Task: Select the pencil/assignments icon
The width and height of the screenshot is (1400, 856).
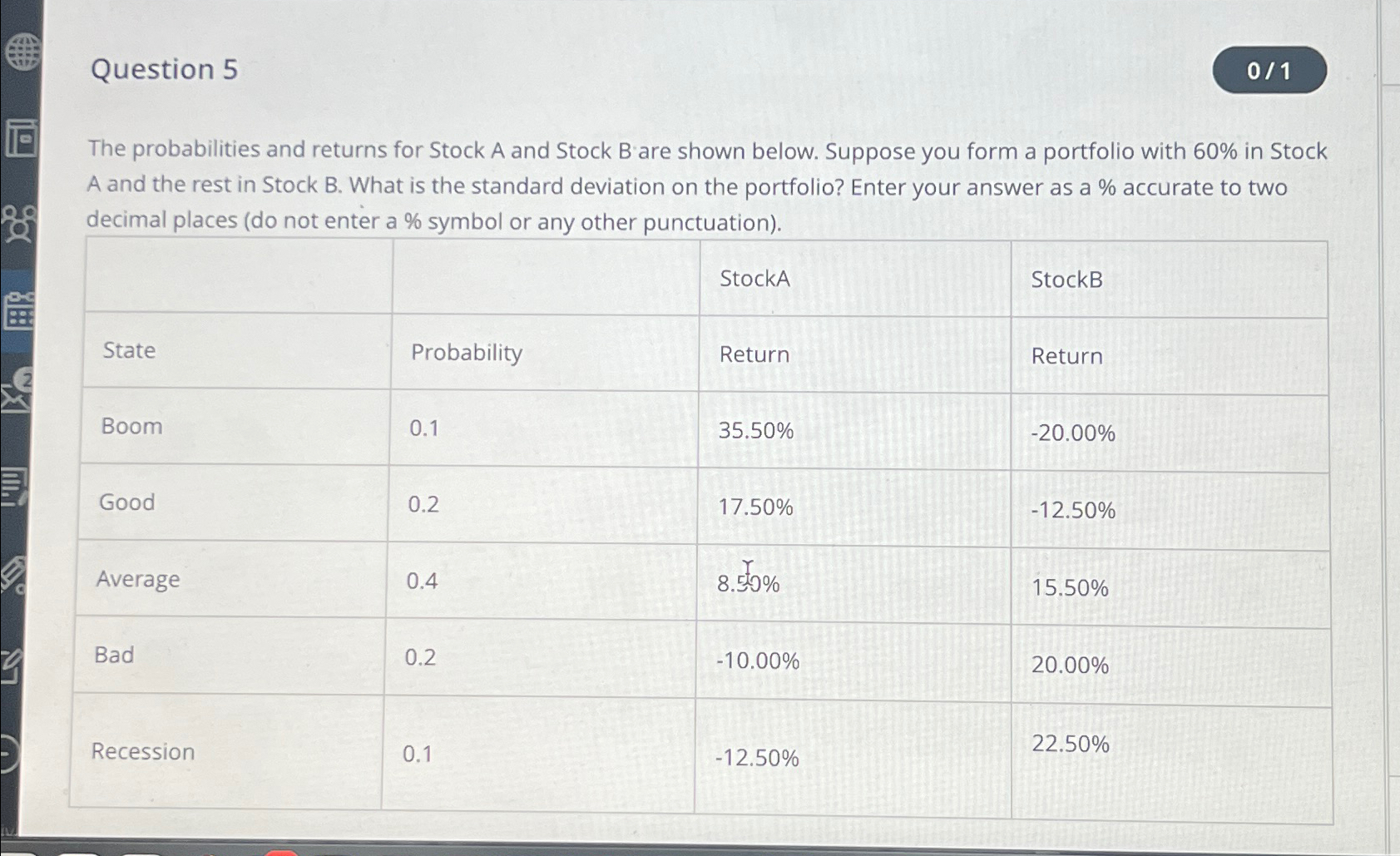Action: (12, 574)
